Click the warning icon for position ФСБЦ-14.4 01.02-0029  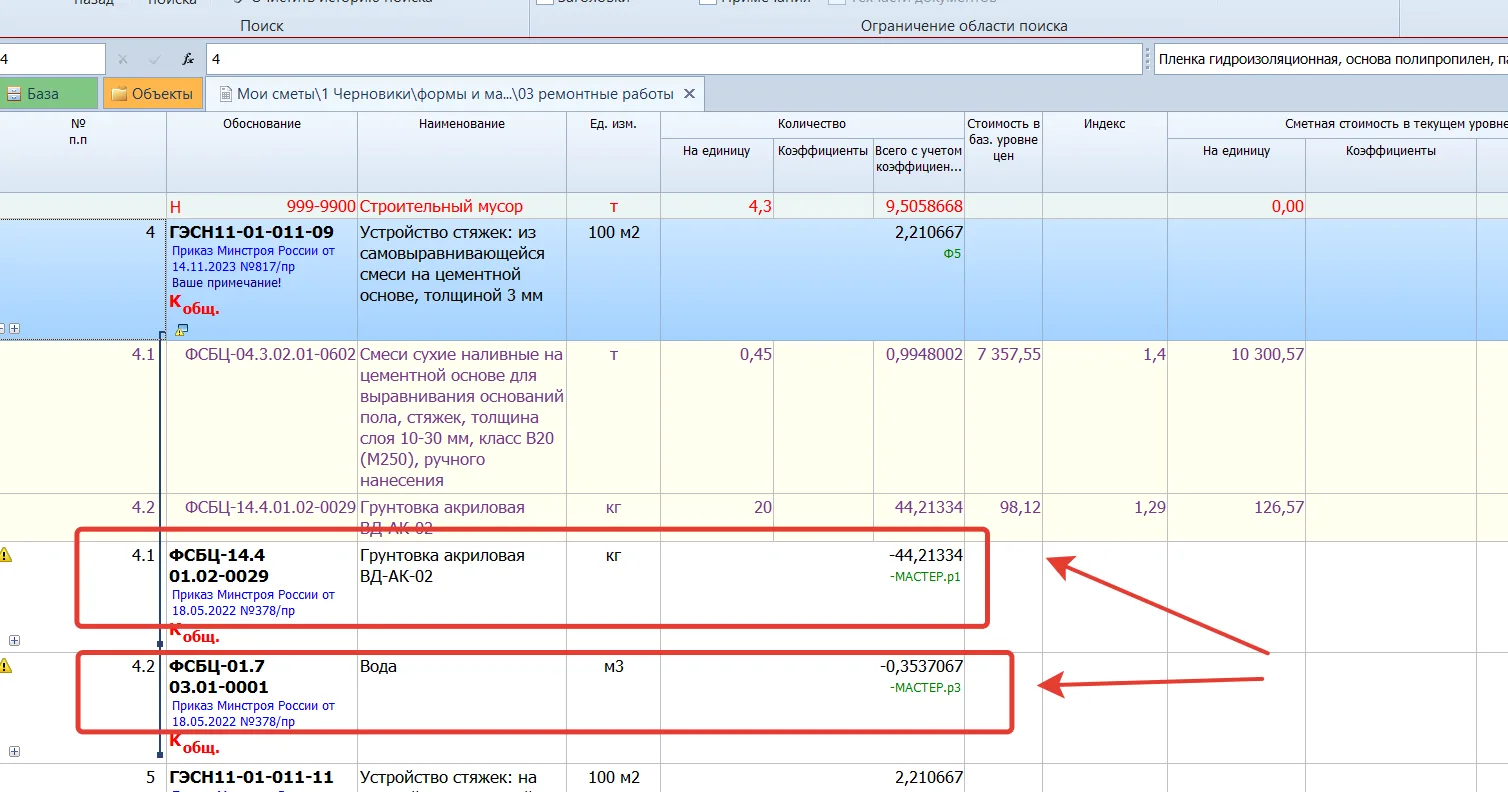click(6, 556)
